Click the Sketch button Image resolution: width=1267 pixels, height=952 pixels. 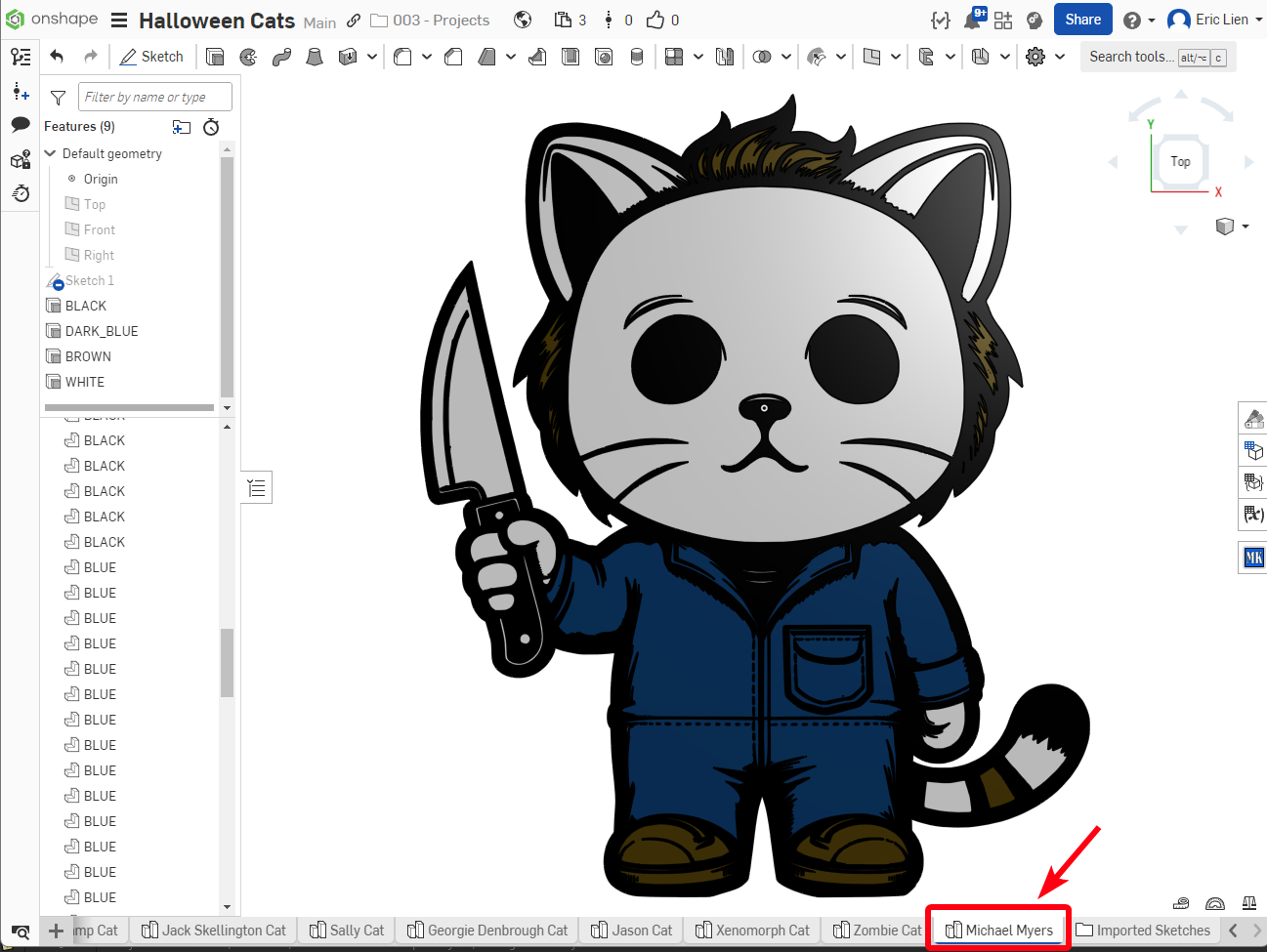click(151, 57)
